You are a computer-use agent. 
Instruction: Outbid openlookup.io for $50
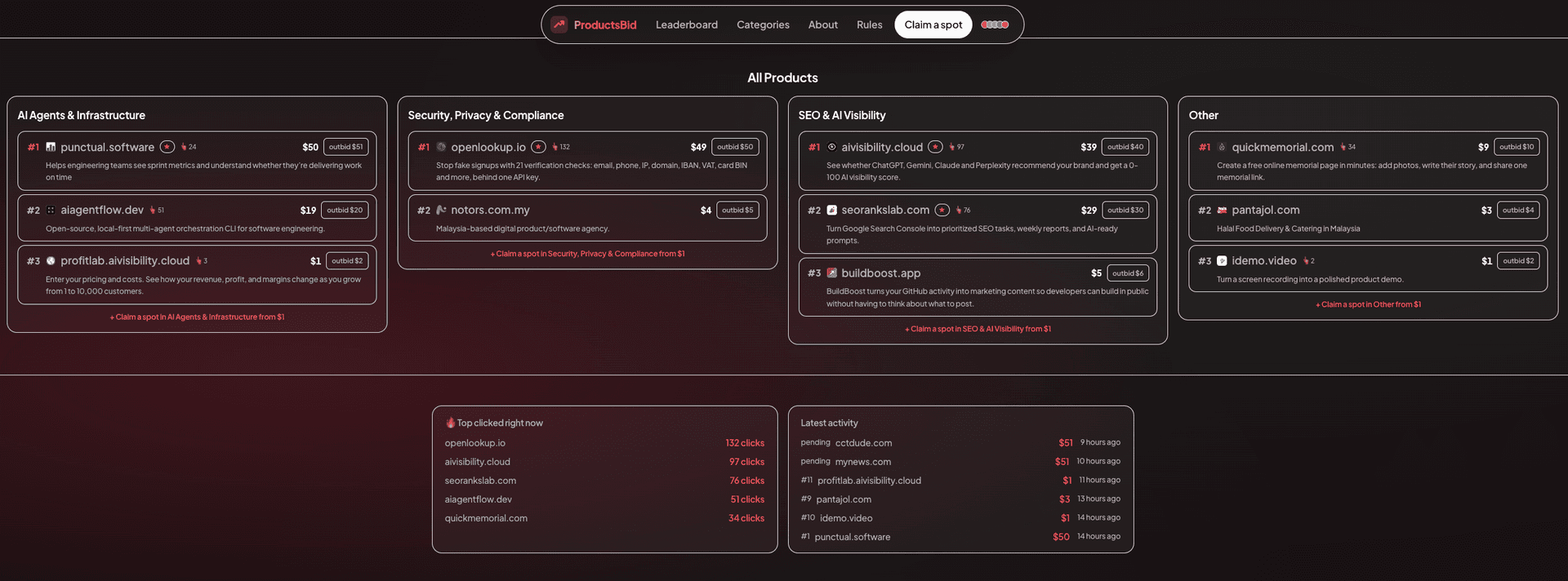click(x=735, y=147)
